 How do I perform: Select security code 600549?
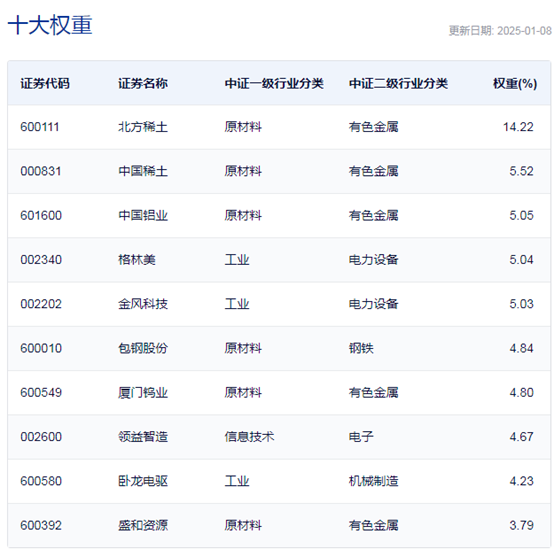pos(41,393)
